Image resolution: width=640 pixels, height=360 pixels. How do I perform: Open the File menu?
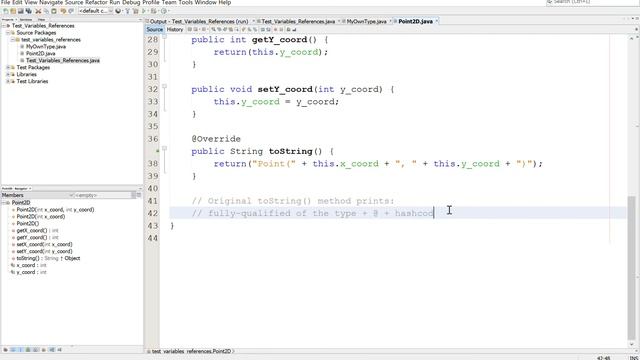click(x=6, y=2)
